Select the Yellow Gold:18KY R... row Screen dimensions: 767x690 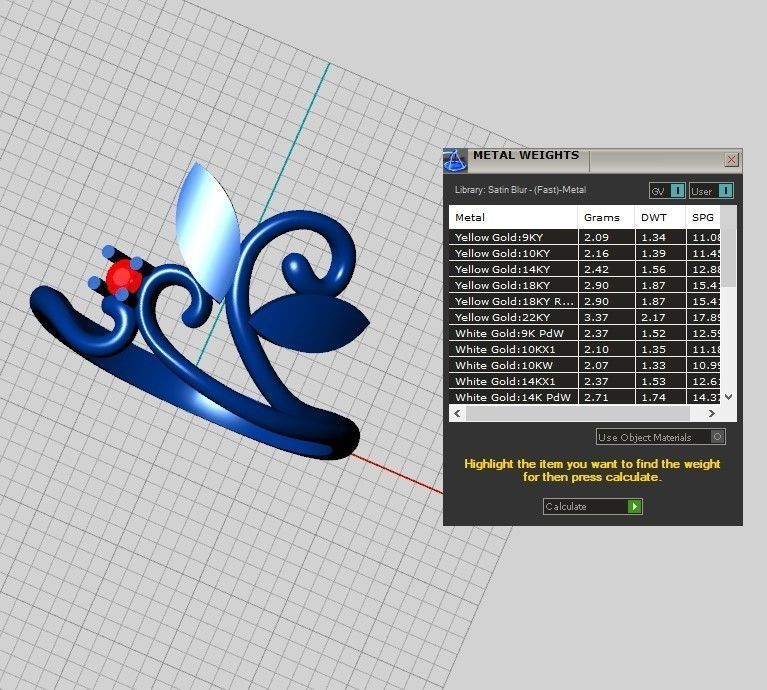(585, 301)
